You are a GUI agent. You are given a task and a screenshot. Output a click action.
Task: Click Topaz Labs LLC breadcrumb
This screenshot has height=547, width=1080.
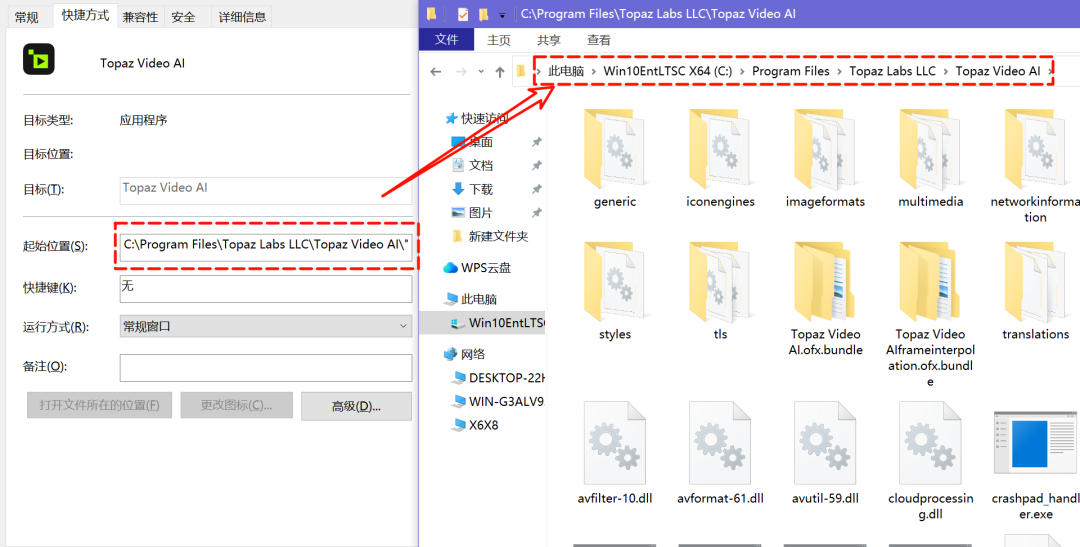(x=893, y=71)
